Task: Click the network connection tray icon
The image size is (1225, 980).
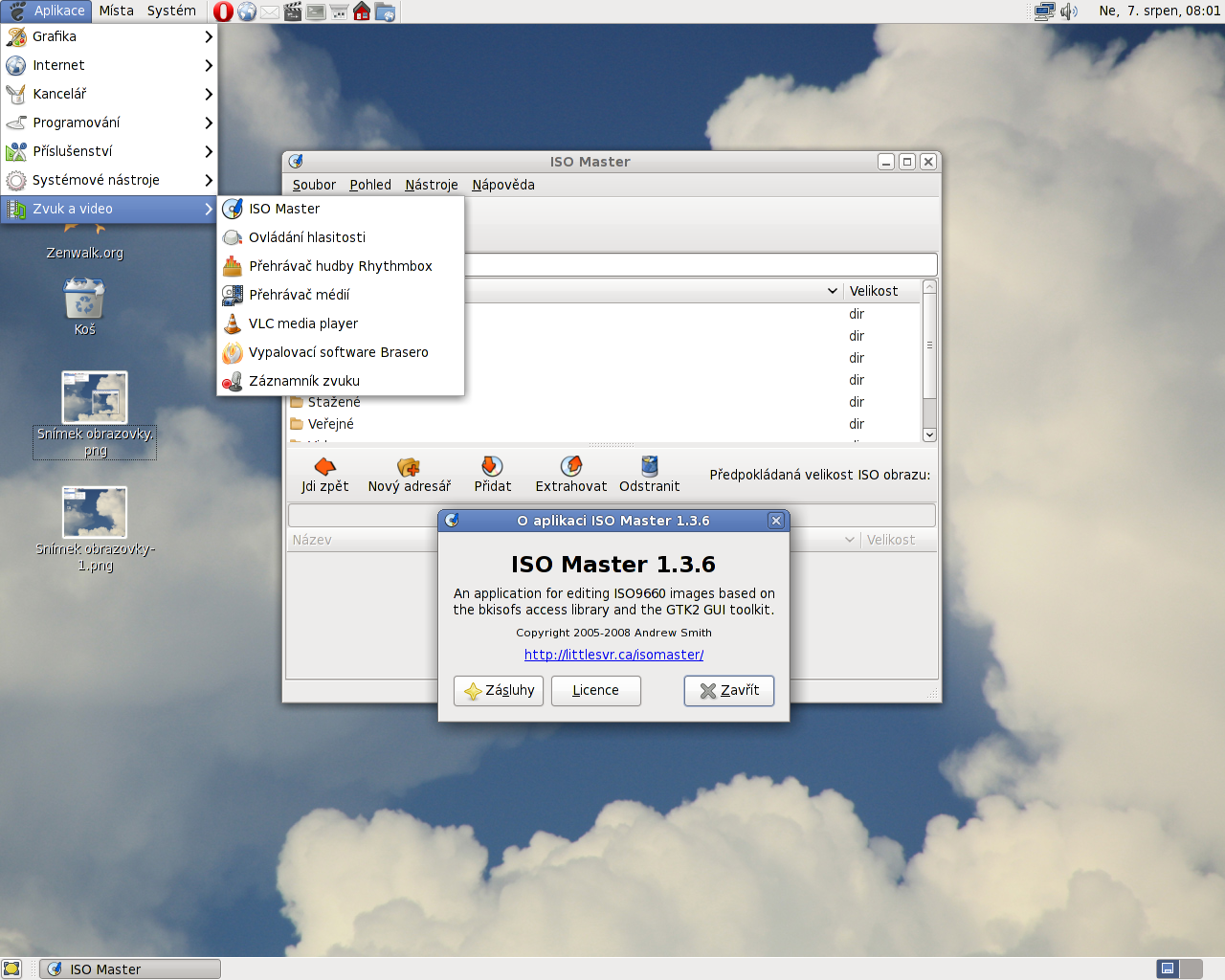Action: click(x=1045, y=11)
